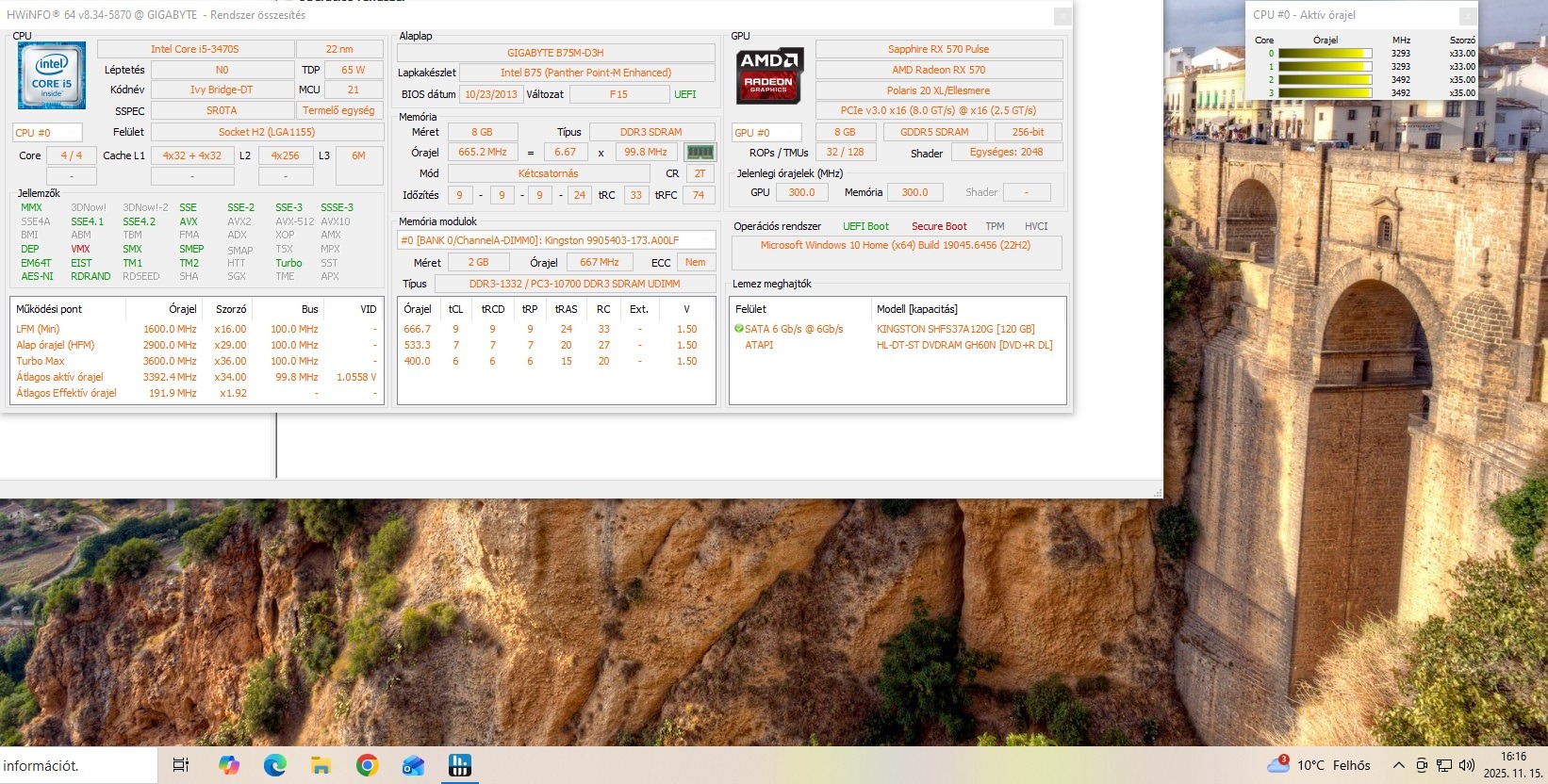Click the AMD Radeon RX 570 field

coord(939,70)
